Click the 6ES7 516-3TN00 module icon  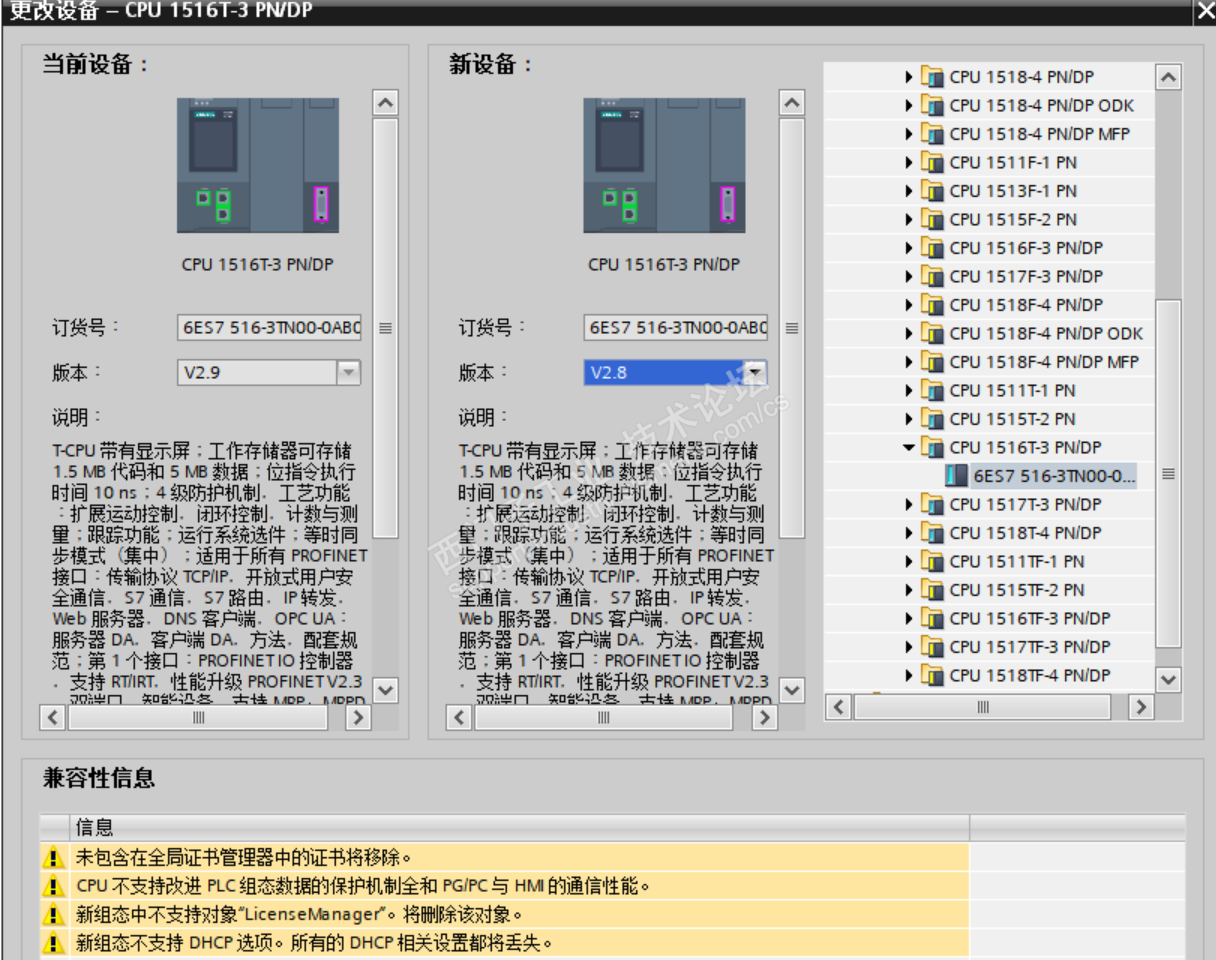[x=957, y=476]
